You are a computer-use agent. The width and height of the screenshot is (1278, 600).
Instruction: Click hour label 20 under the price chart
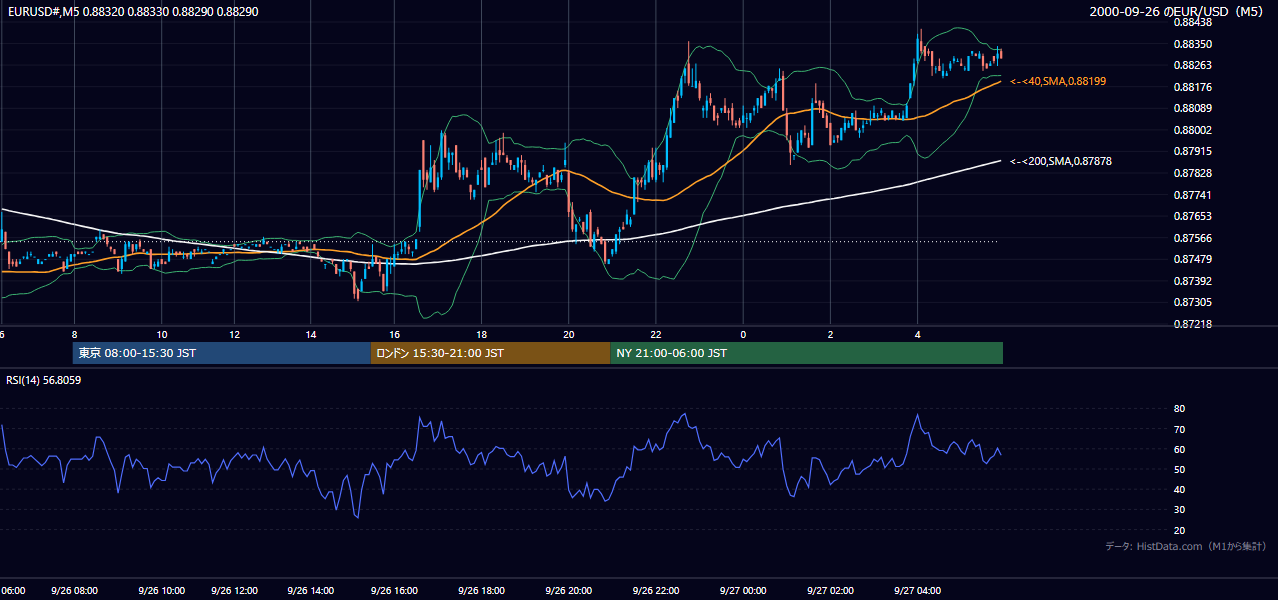569,335
